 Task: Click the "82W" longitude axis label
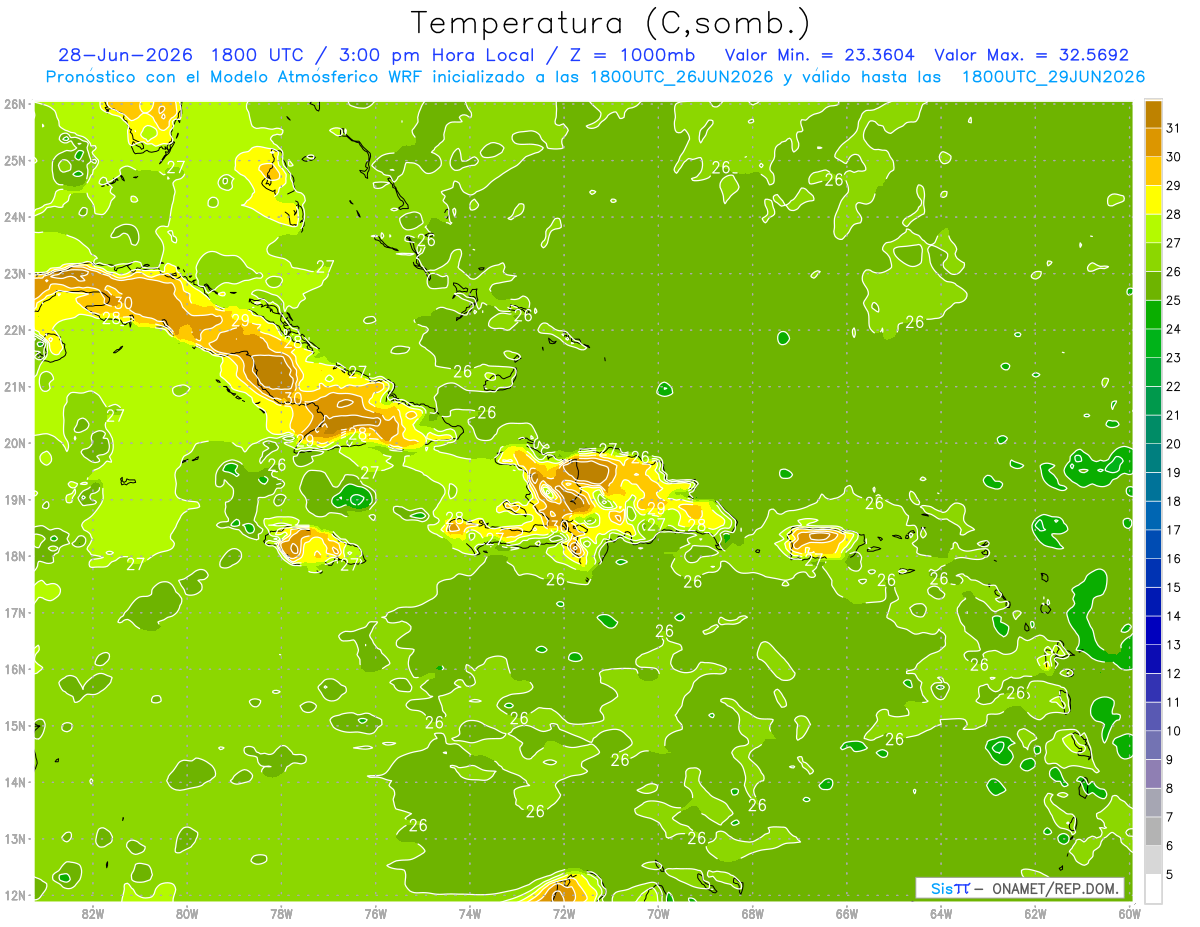(93, 914)
